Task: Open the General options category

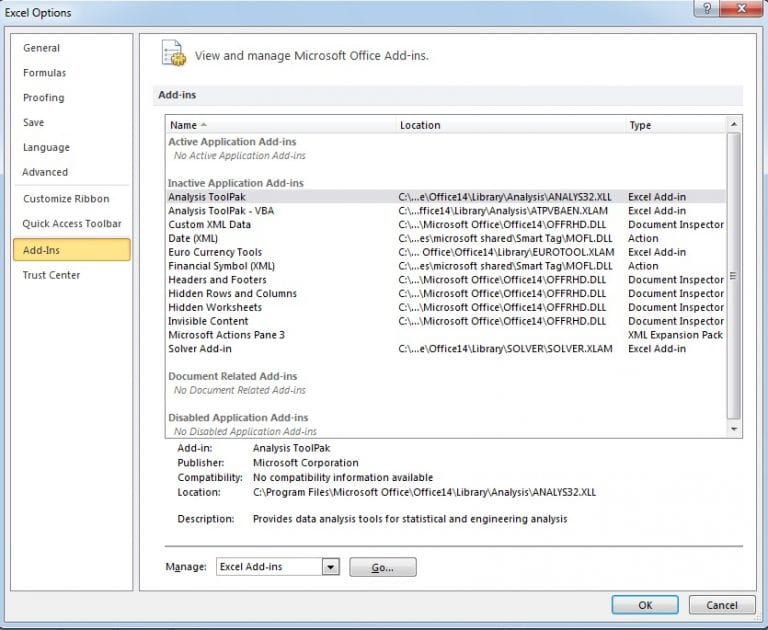Action: click(x=42, y=48)
